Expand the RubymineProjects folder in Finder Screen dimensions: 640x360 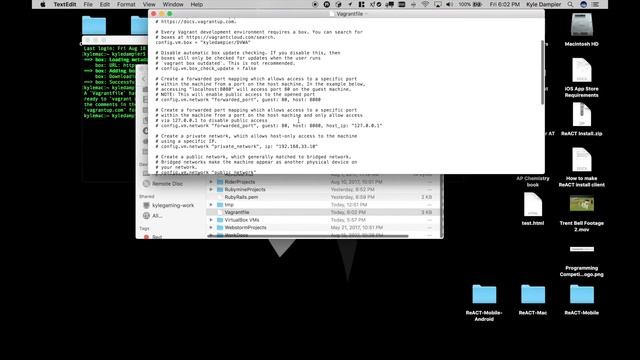point(211,189)
